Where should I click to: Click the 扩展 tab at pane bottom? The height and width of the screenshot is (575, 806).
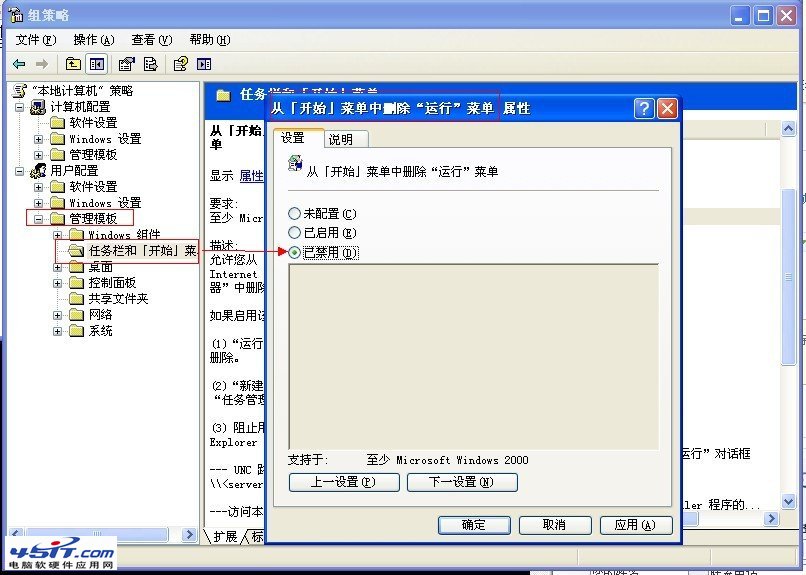click(x=224, y=536)
